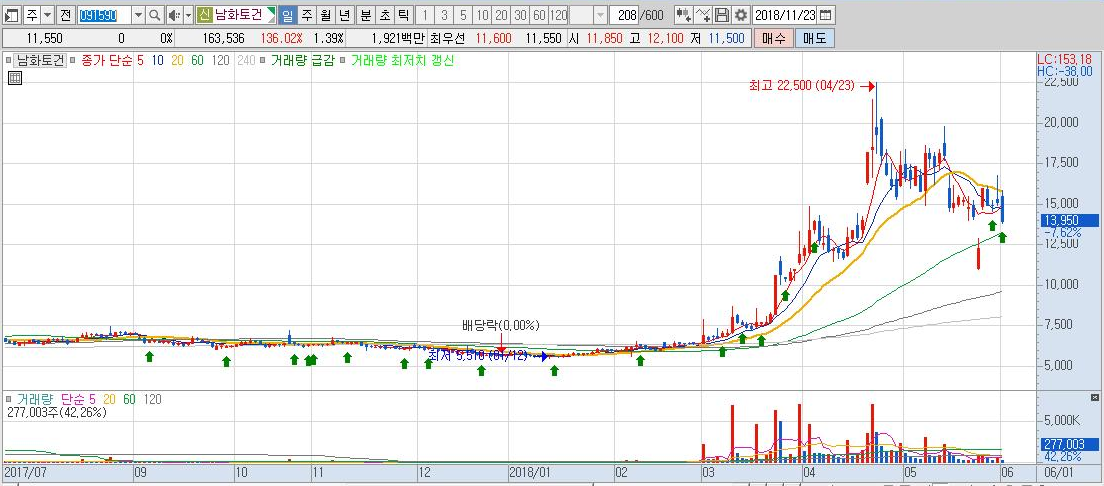
Task: Select the 5 interval button
Action: coord(463,15)
